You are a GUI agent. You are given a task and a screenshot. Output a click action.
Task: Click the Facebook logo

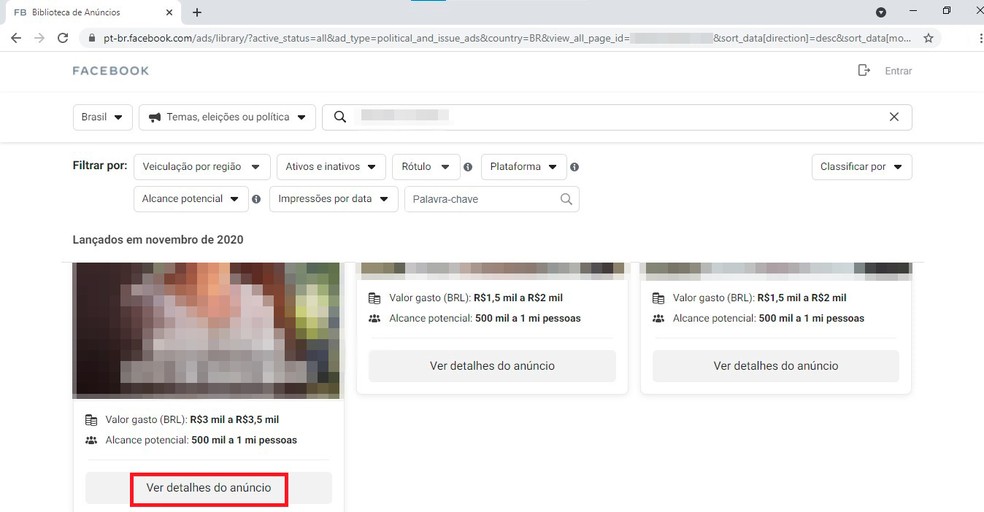coord(111,71)
